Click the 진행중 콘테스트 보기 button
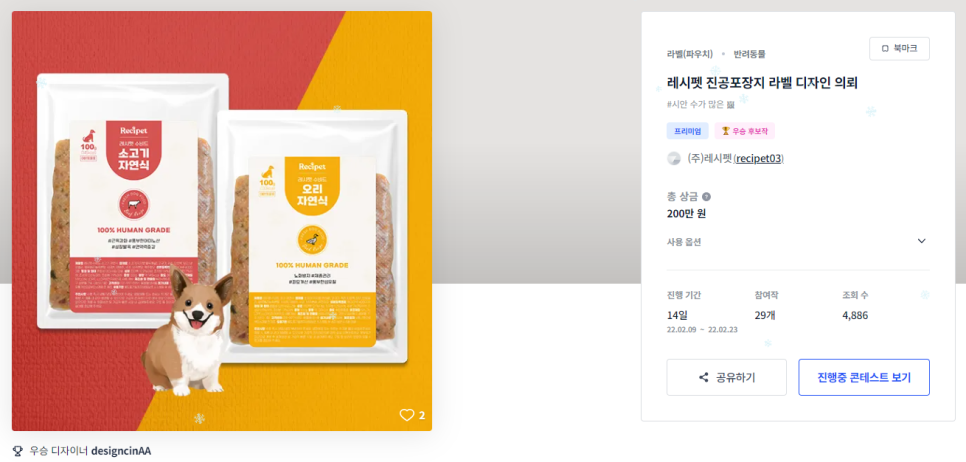Screen dimensions: 966x462 click(864, 377)
